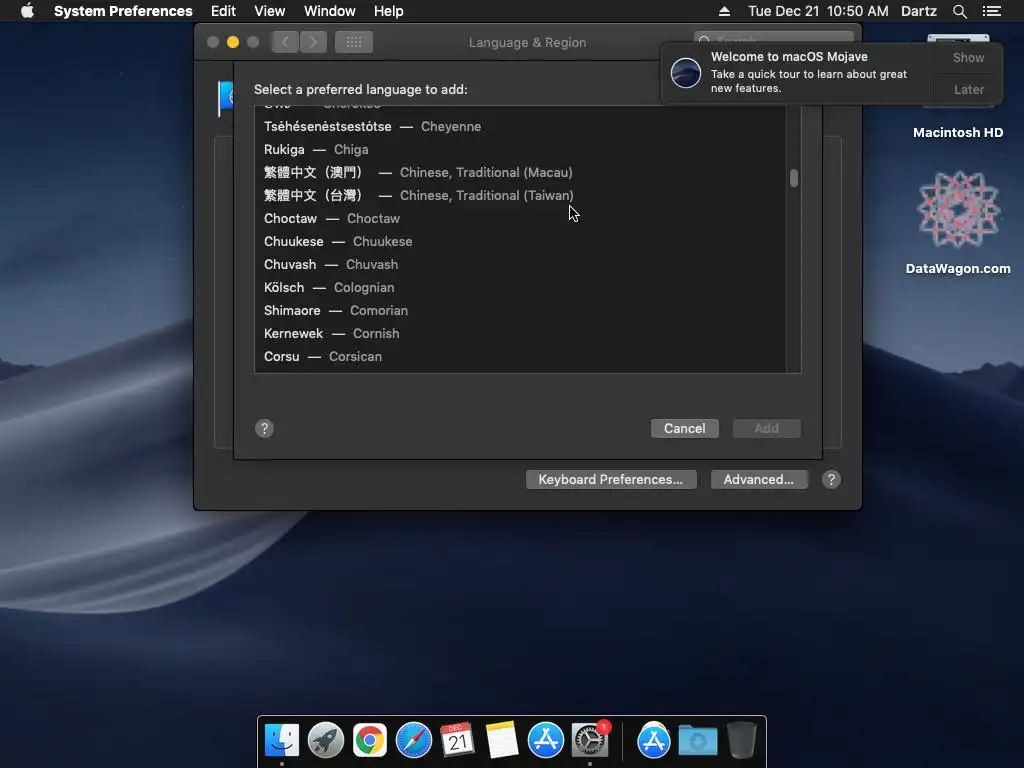The image size is (1024, 768).
Task: Click help button beside Advanced
Action: [831, 479]
